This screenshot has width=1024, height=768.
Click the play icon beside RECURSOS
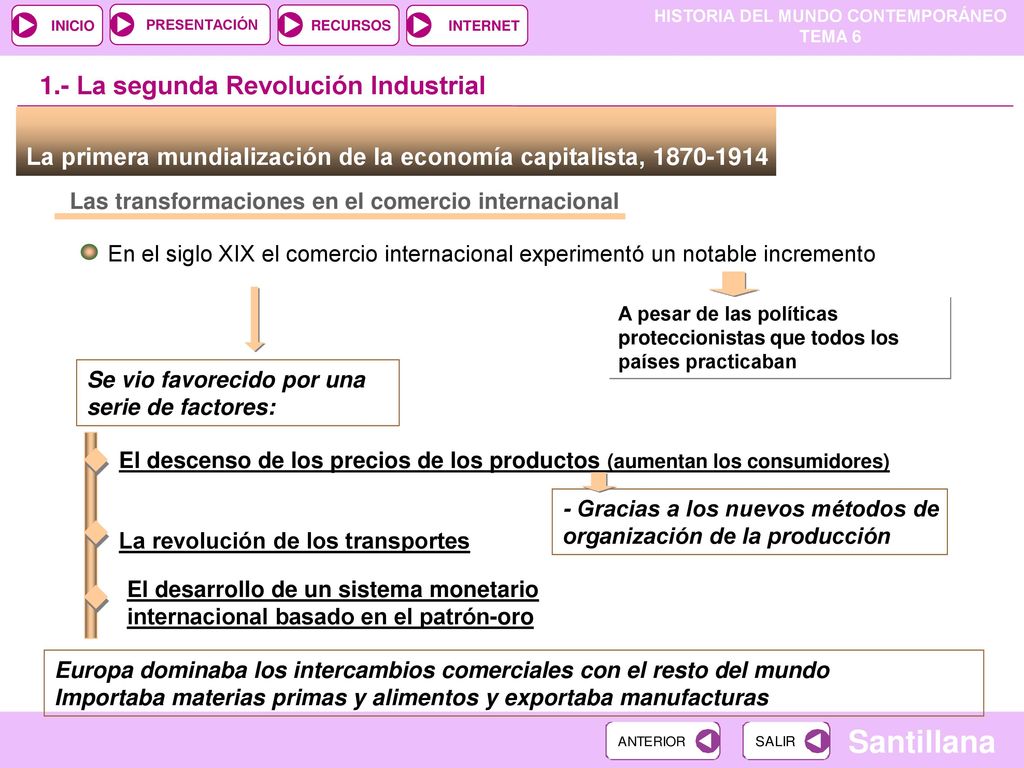point(291,25)
